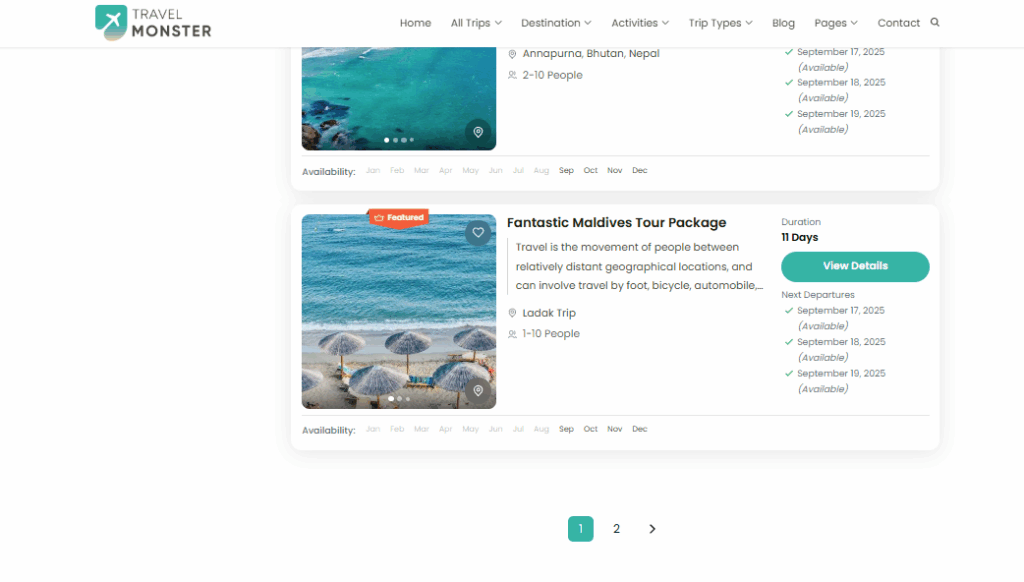Image resolution: width=1024 pixels, height=582 pixels.
Task: Add Maldives tour to wishlist heart
Action: click(x=478, y=233)
